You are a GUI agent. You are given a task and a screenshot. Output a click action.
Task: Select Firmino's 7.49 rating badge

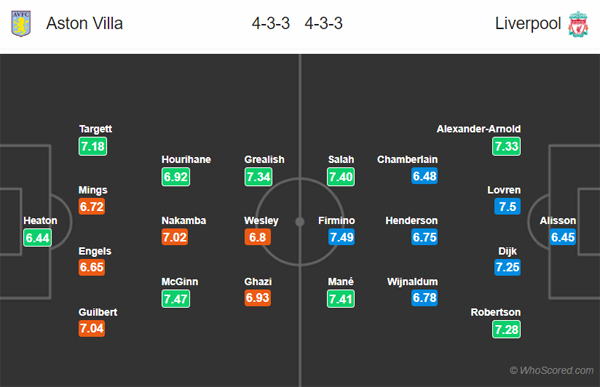[x=341, y=237]
